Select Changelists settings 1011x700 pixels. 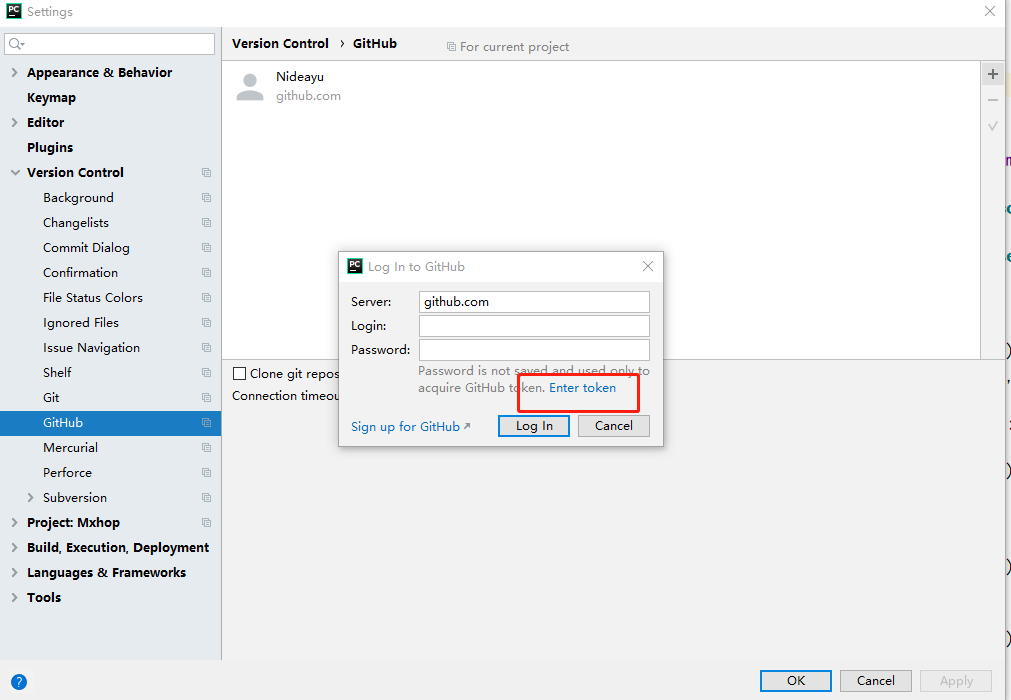point(75,223)
